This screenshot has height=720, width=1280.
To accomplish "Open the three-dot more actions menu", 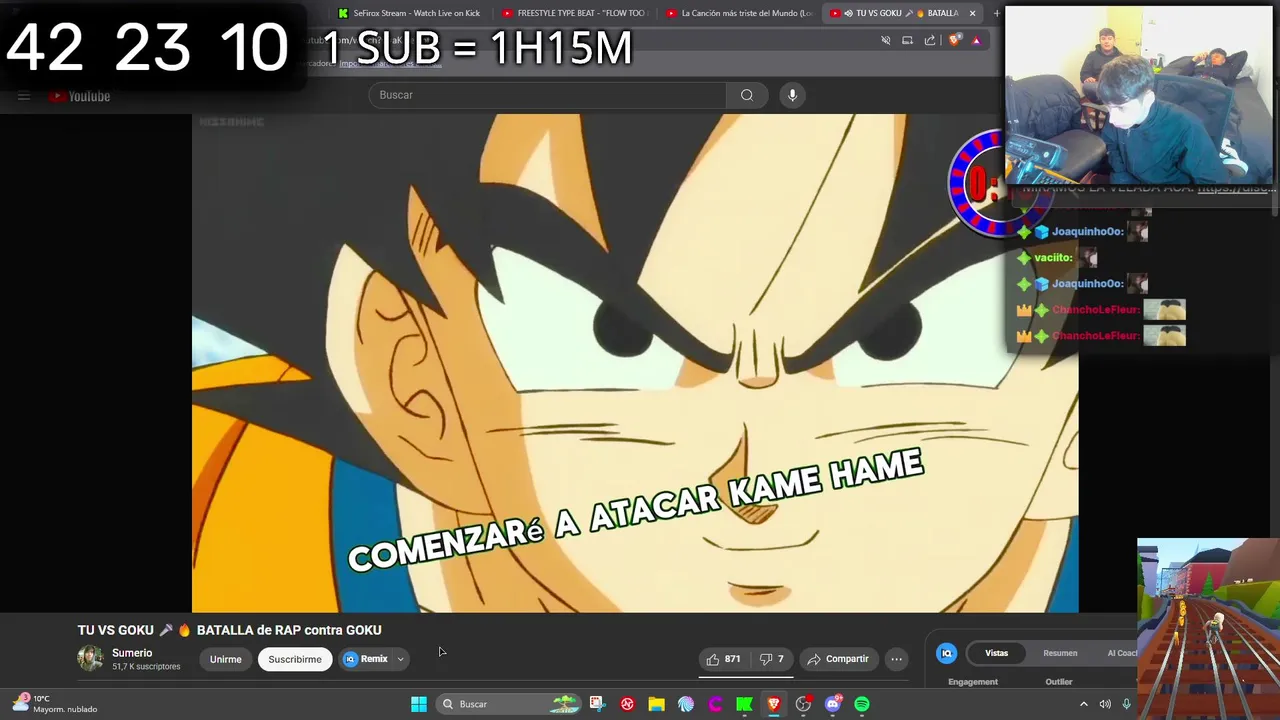I will 896,659.
